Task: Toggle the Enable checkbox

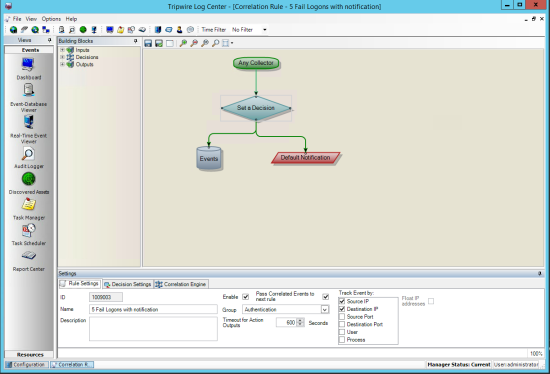Action: tap(246, 297)
